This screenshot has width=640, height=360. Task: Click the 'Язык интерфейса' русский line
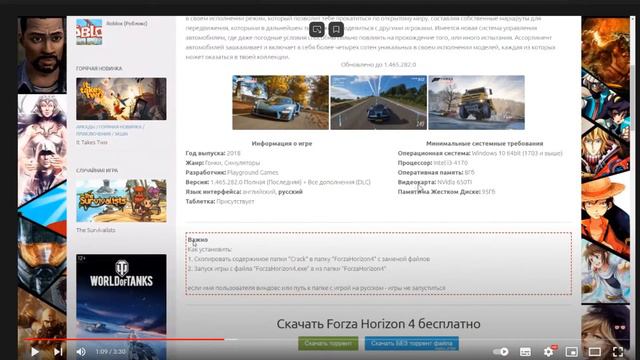(244, 192)
